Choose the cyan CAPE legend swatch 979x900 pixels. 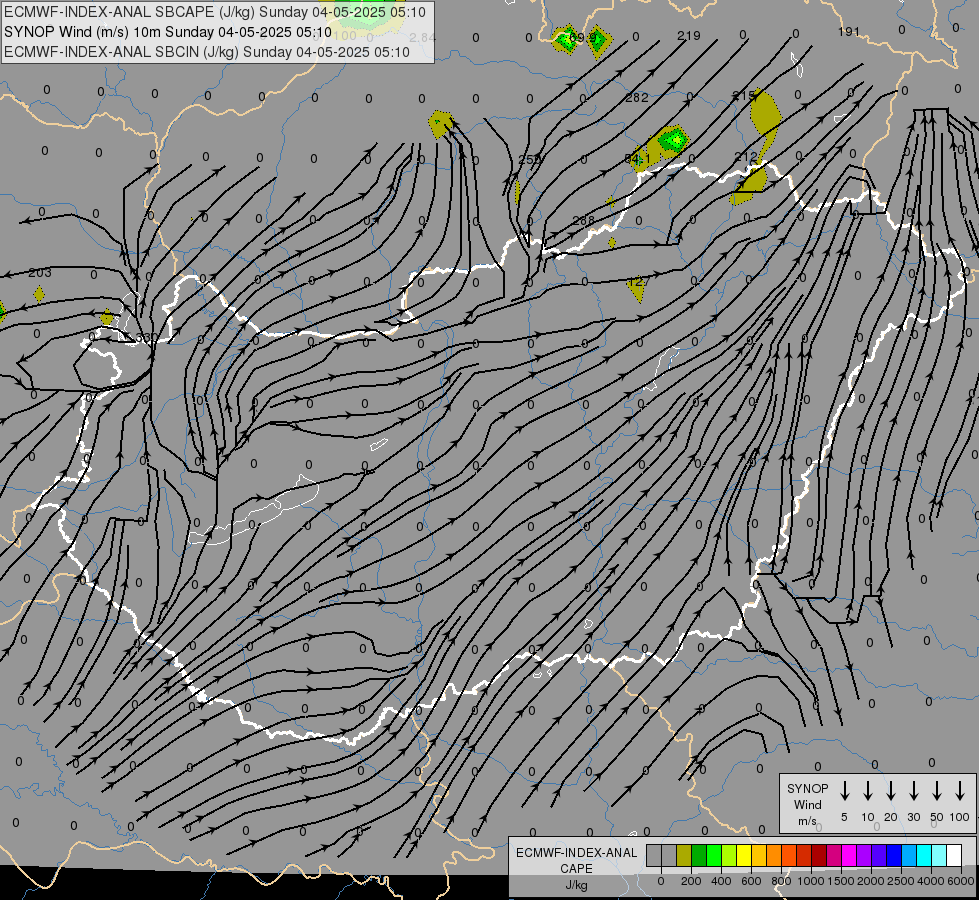[x=923, y=856]
